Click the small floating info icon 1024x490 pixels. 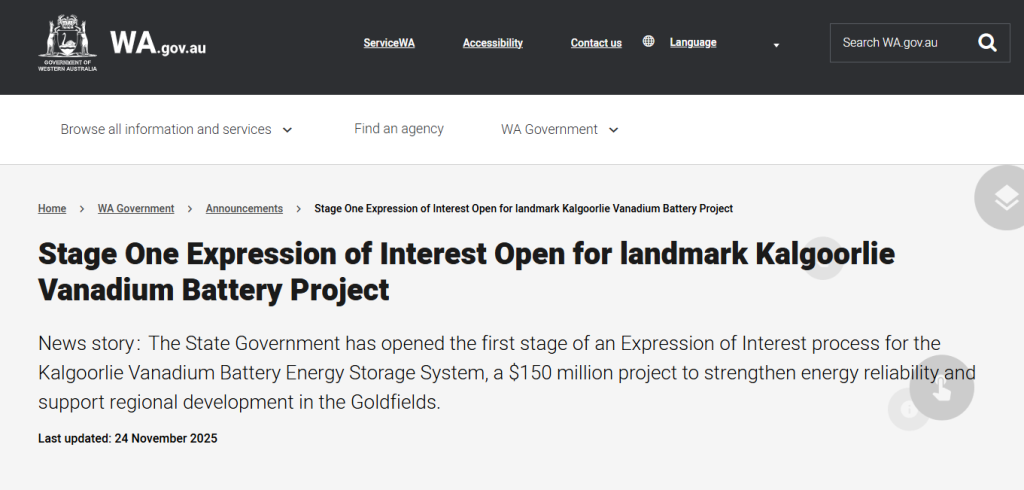(x=909, y=409)
